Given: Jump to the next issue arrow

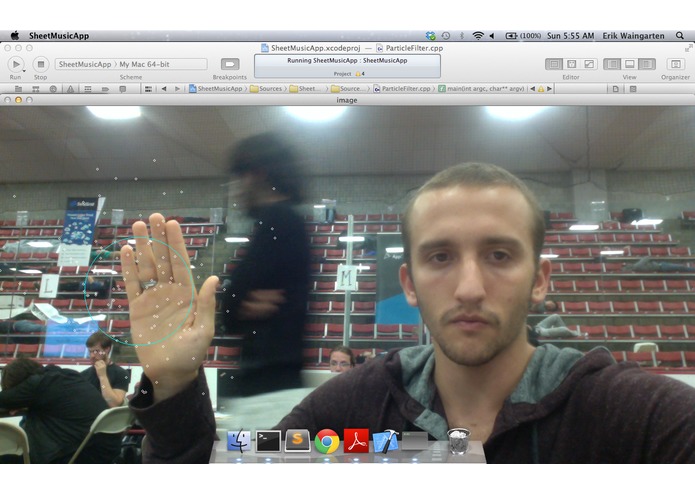Looking at the screenshot, I should coord(549,89).
